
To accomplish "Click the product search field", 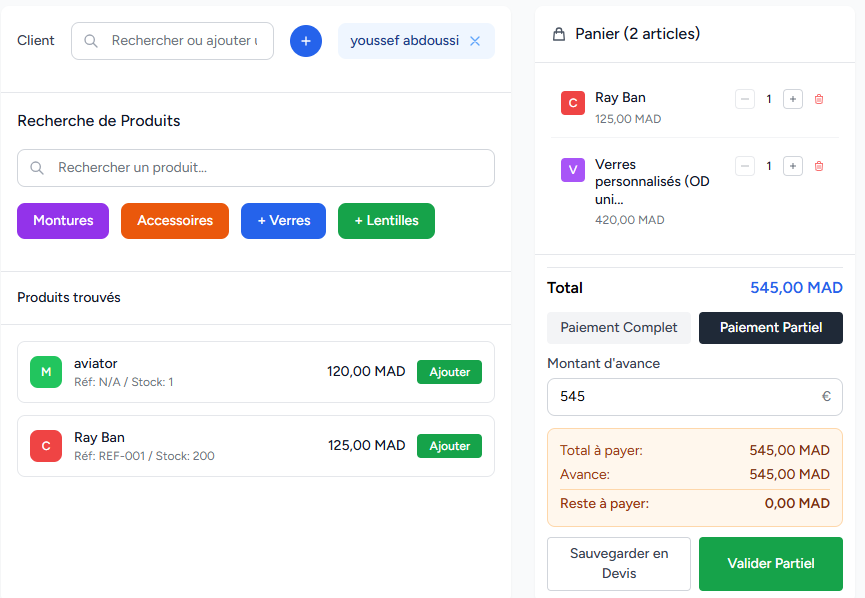I will [x=256, y=168].
